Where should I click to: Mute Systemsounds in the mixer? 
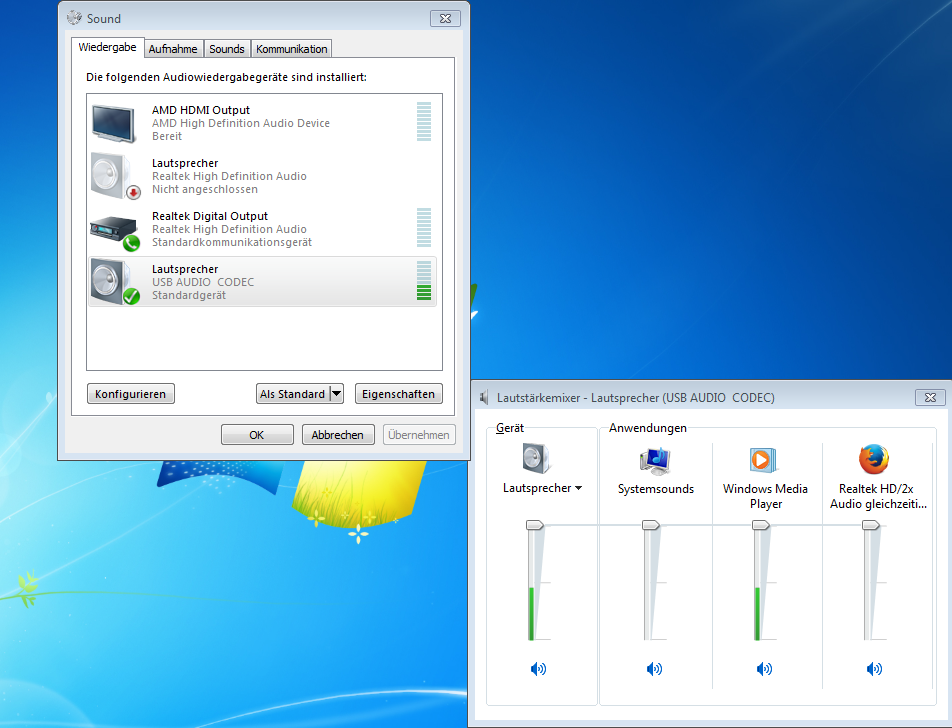tap(654, 669)
